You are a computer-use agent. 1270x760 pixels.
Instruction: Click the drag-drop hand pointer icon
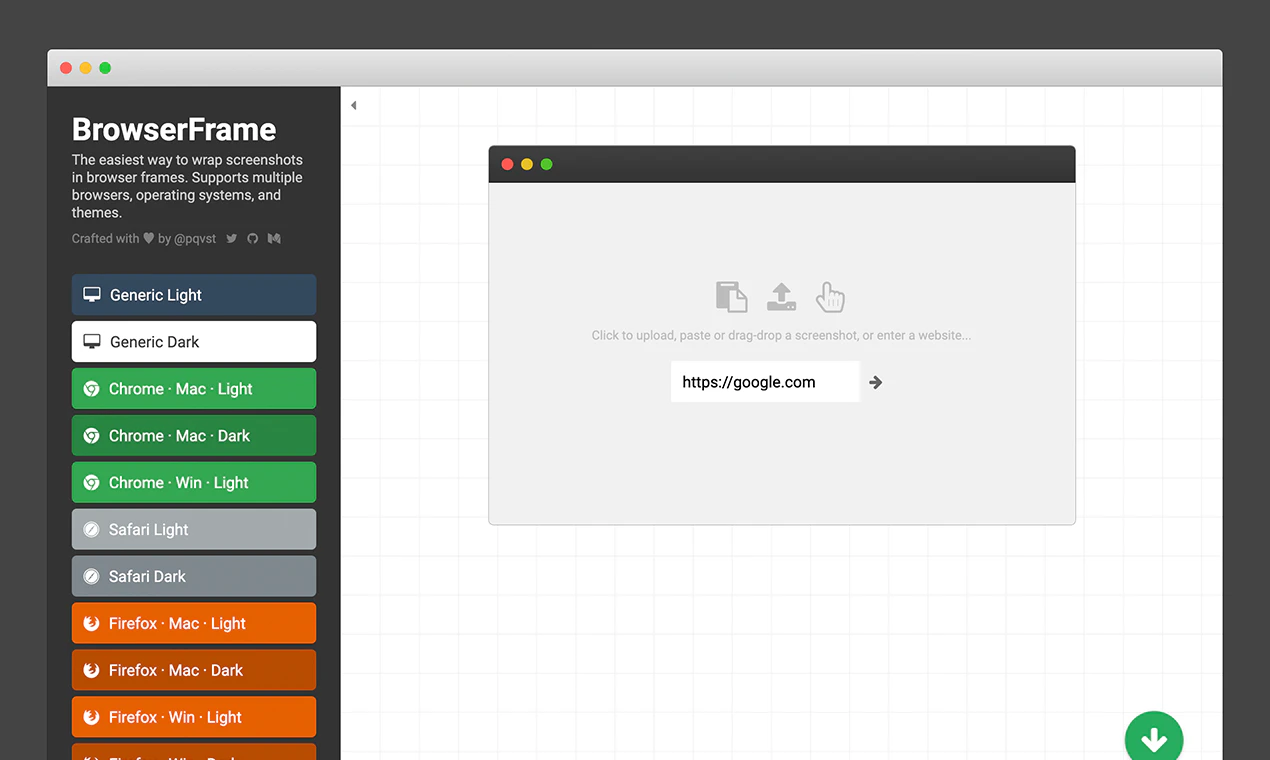[x=830, y=297]
